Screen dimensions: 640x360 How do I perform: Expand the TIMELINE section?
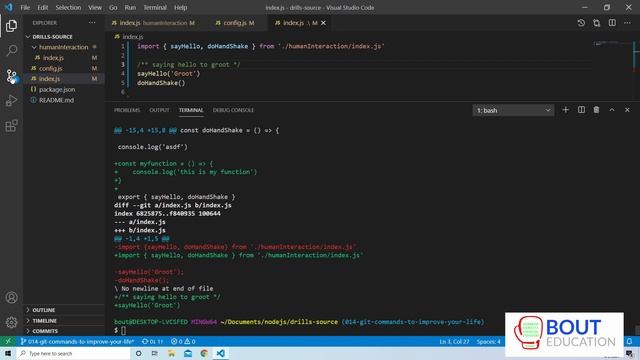click(44, 321)
